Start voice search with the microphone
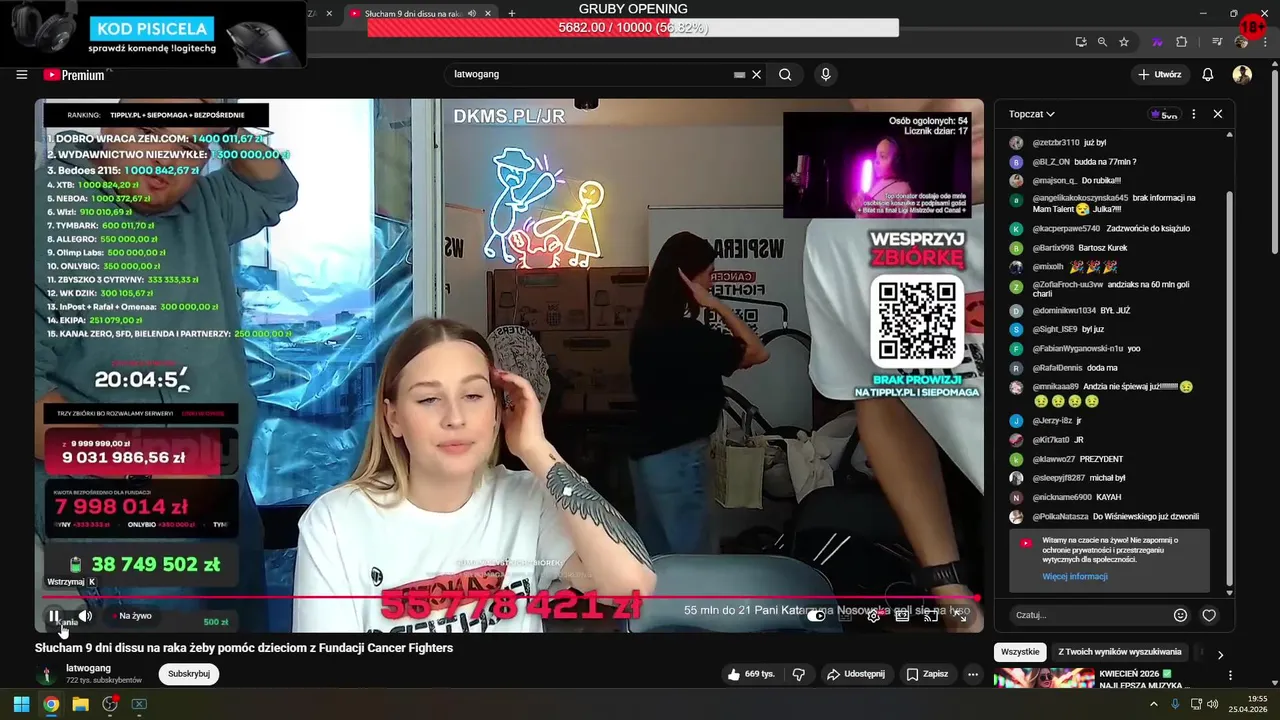Viewport: 1280px width, 720px height. (825, 74)
